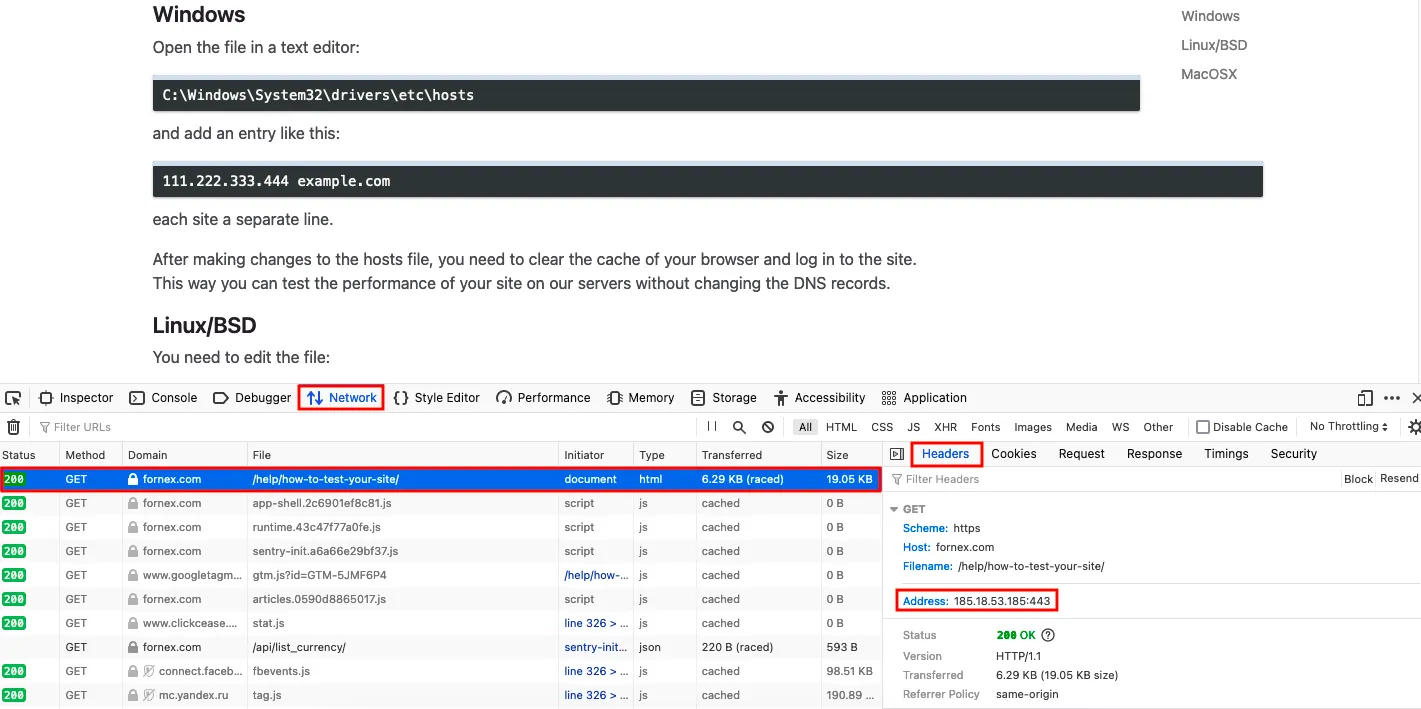This screenshot has height=709, width=1421.
Task: Toggle responsive design mode icon
Action: 1365,398
